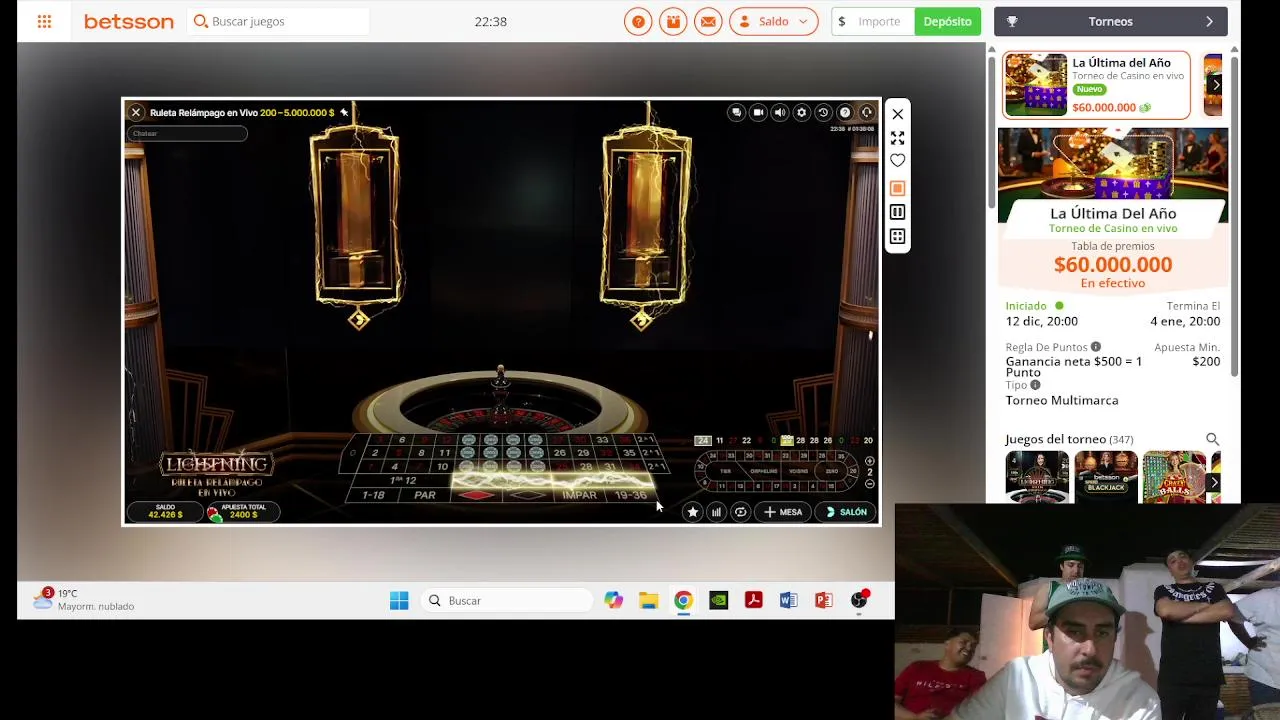Open the messages envelope icon
The width and height of the screenshot is (1280, 720).
pos(708,21)
